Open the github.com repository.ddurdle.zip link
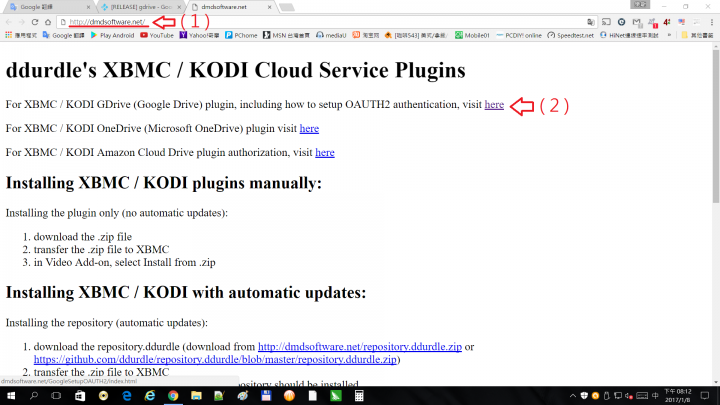The height and width of the screenshot is (405, 720). pos(215,360)
